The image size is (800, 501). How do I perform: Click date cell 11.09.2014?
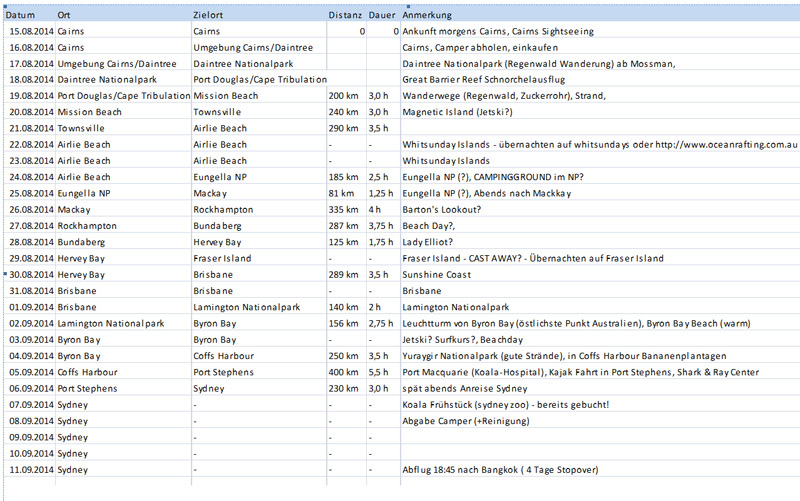click(31, 470)
